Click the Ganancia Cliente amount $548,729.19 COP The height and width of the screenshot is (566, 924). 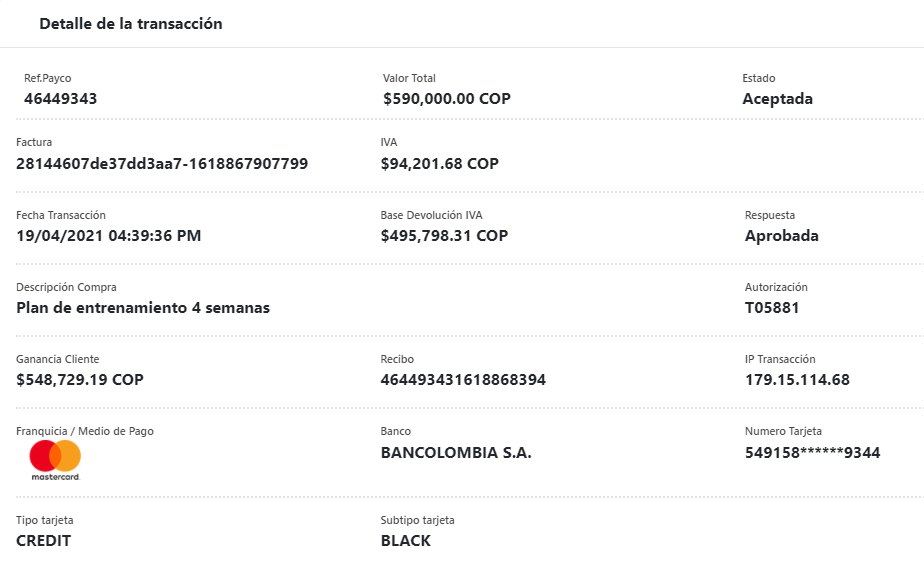[80, 380]
